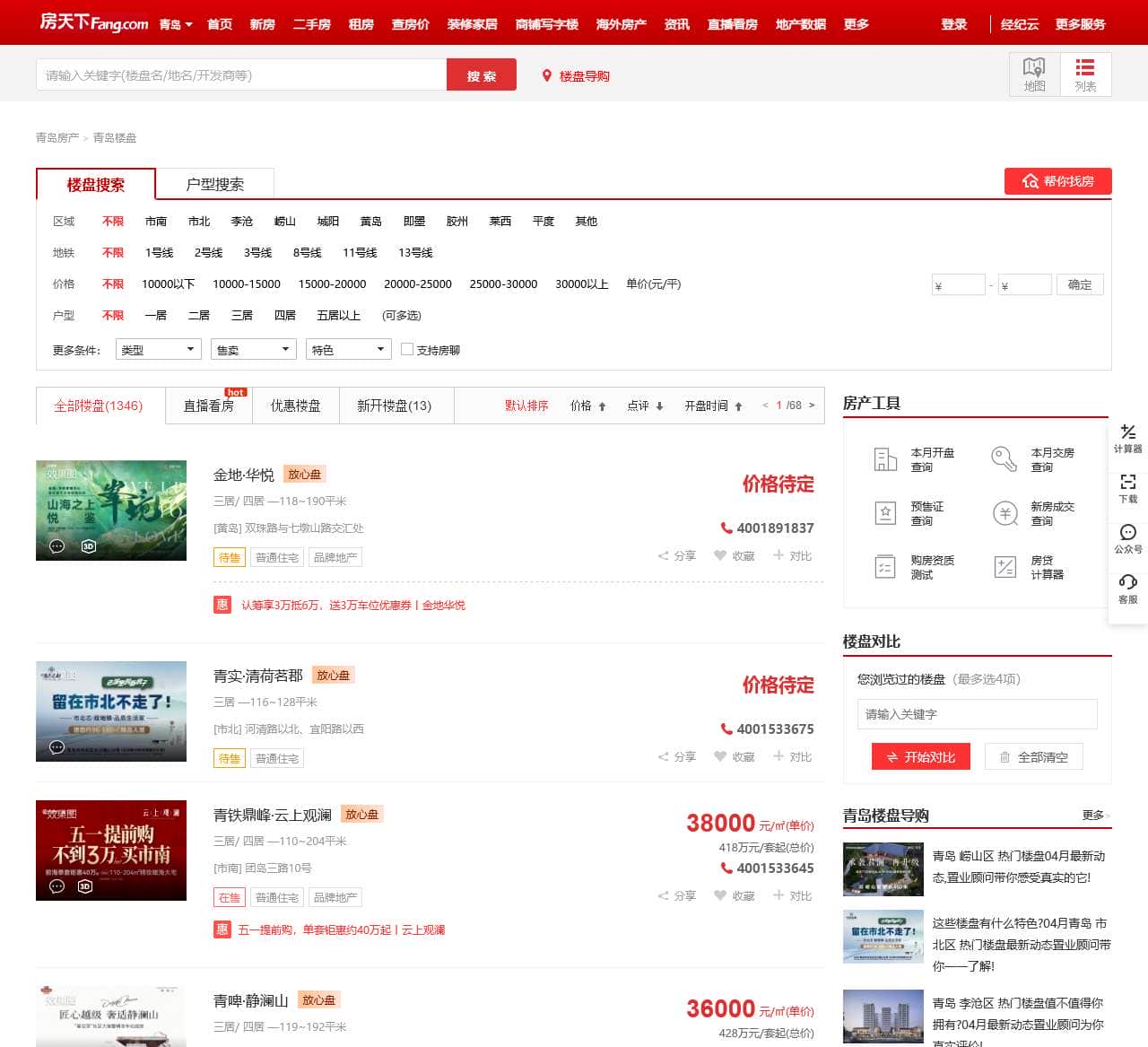The image size is (1148, 1047).
Task: Filter price 10000-15000
Action: coord(247,284)
